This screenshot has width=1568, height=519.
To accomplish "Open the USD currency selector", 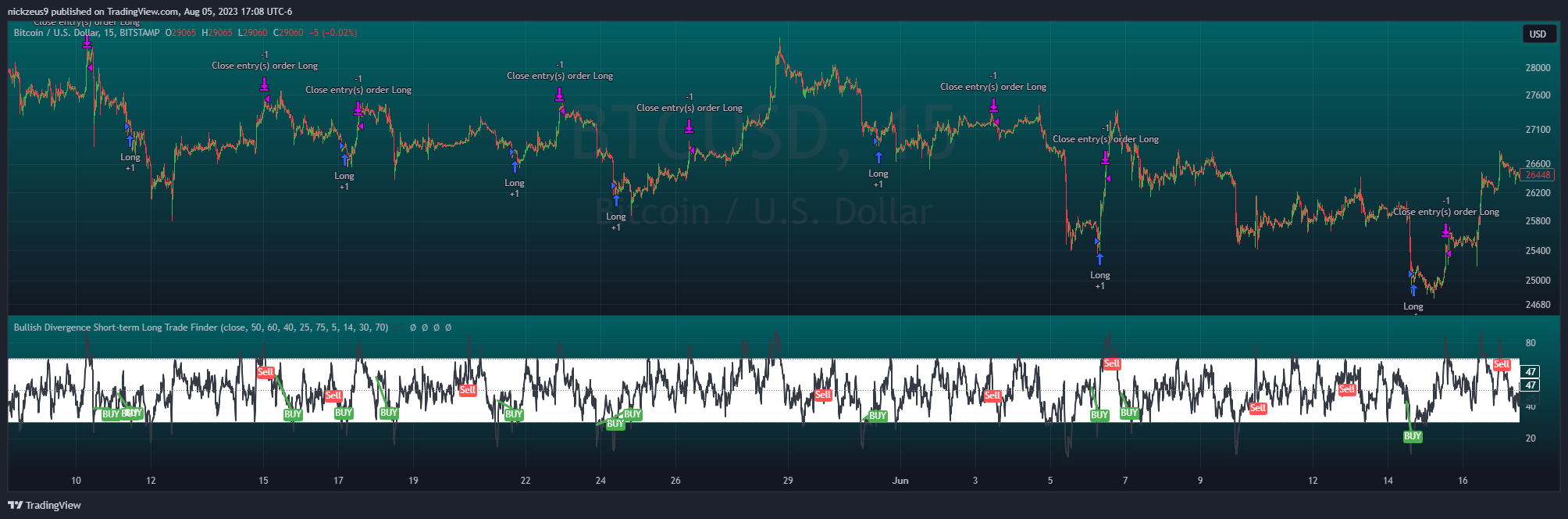I will point(1538,34).
